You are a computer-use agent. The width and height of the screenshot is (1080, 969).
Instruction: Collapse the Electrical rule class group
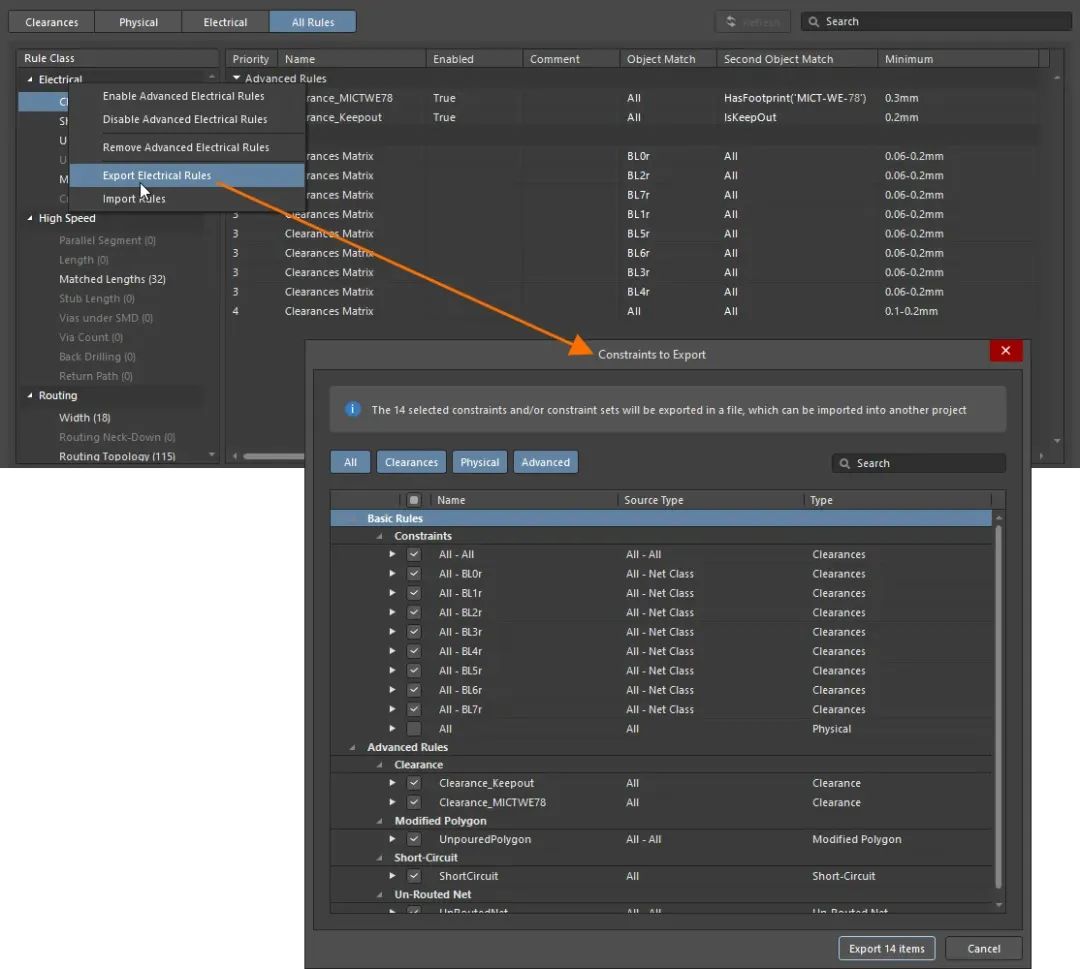click(30, 79)
